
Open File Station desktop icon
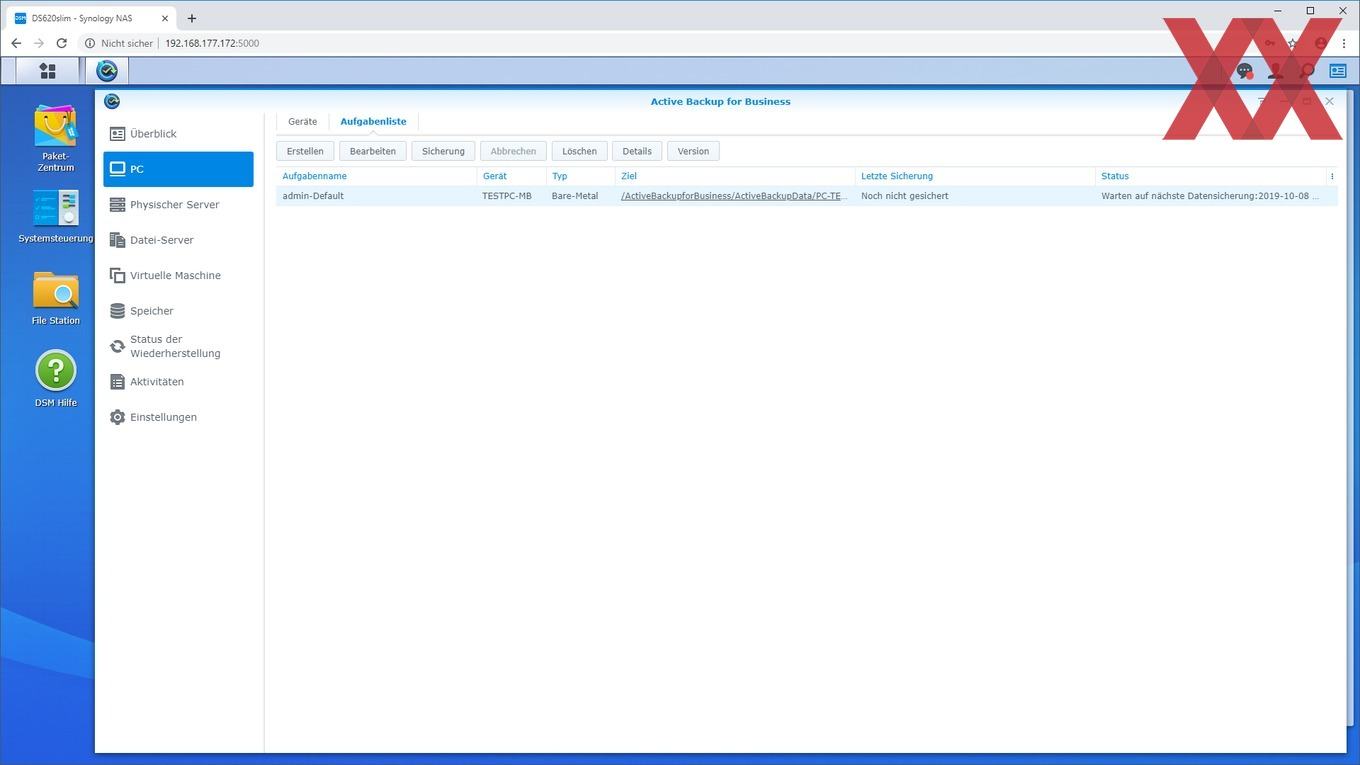(x=56, y=298)
